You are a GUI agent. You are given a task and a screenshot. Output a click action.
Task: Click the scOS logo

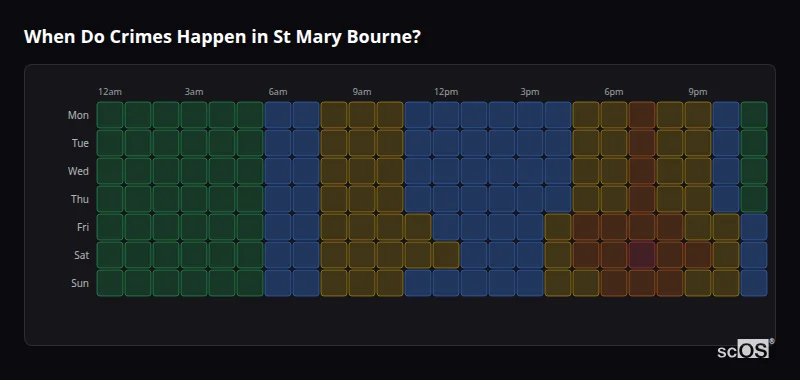pyautogui.click(x=745, y=348)
